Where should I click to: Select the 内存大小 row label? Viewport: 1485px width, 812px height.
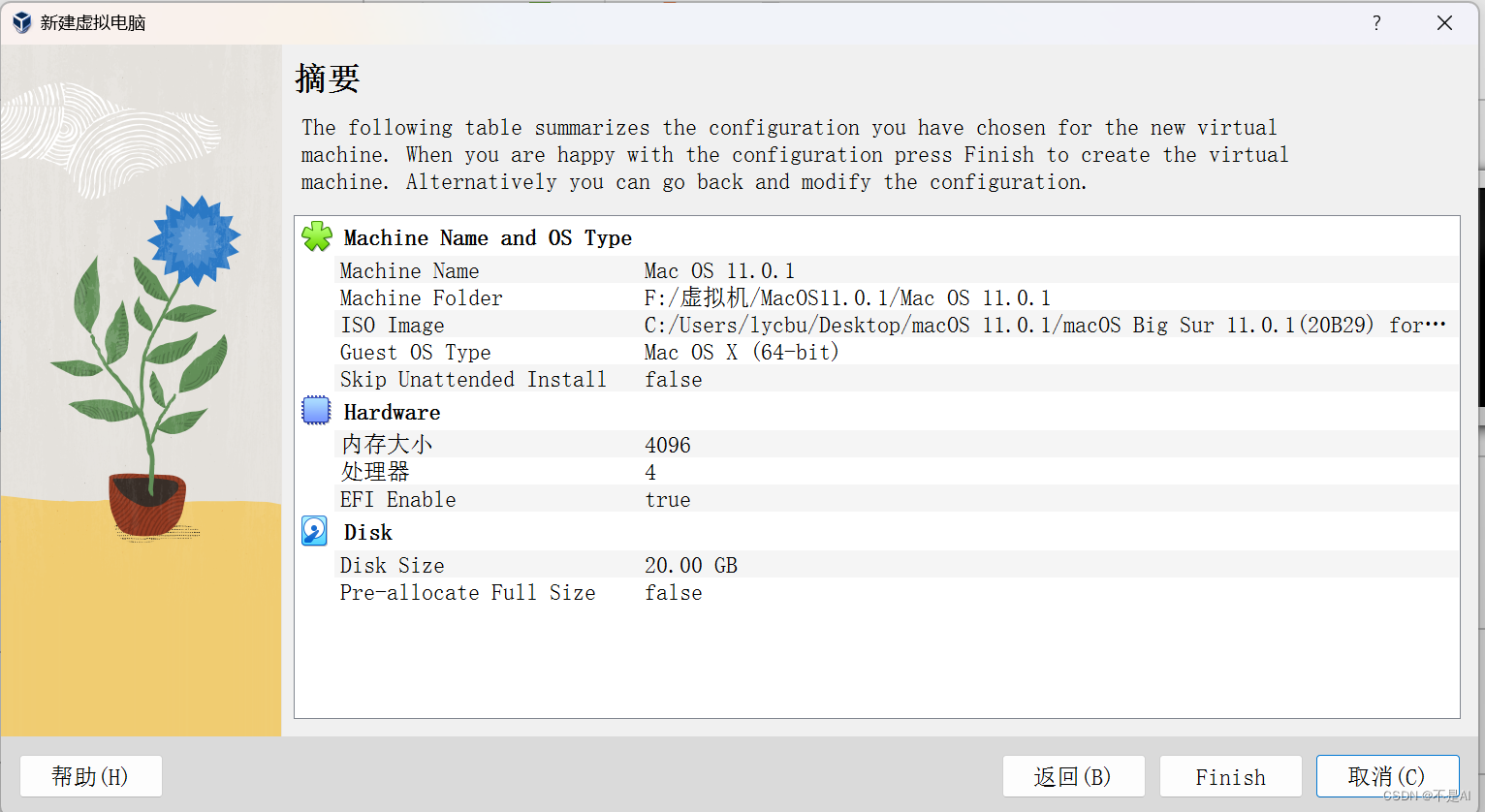[386, 445]
